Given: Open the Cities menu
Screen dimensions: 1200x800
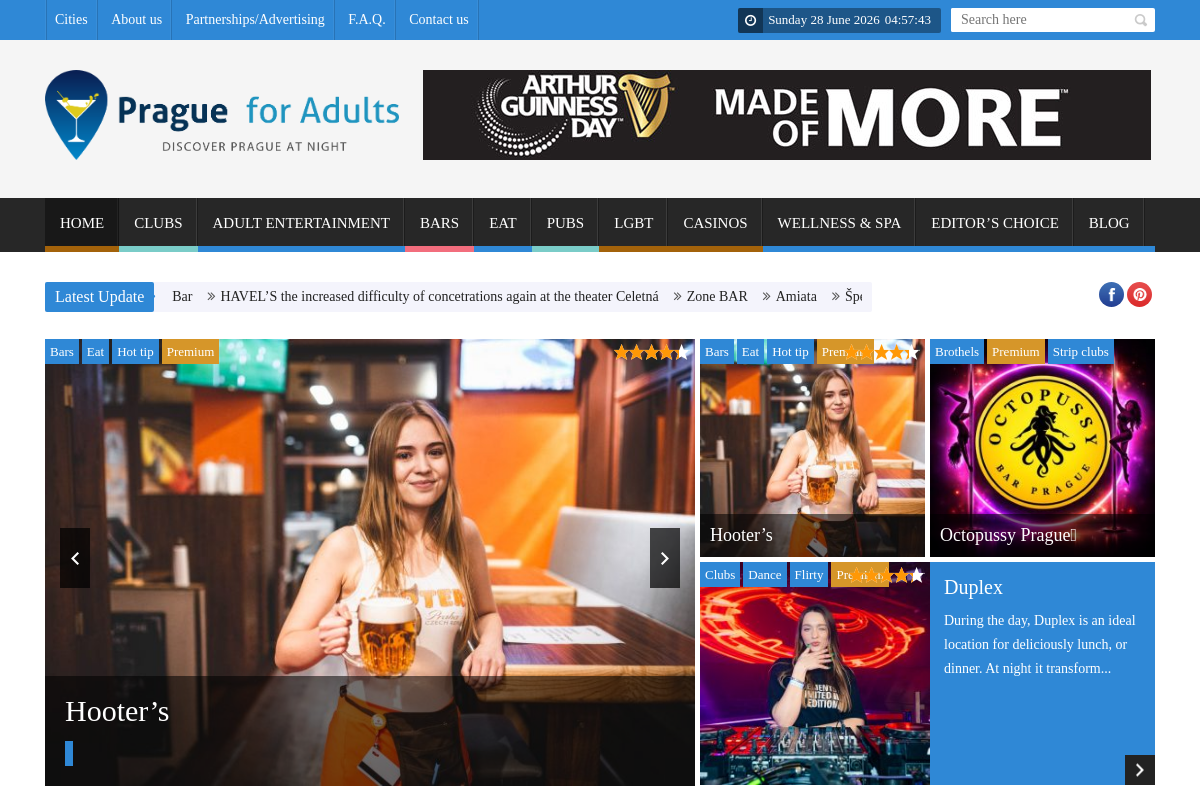Looking at the screenshot, I should tap(71, 20).
